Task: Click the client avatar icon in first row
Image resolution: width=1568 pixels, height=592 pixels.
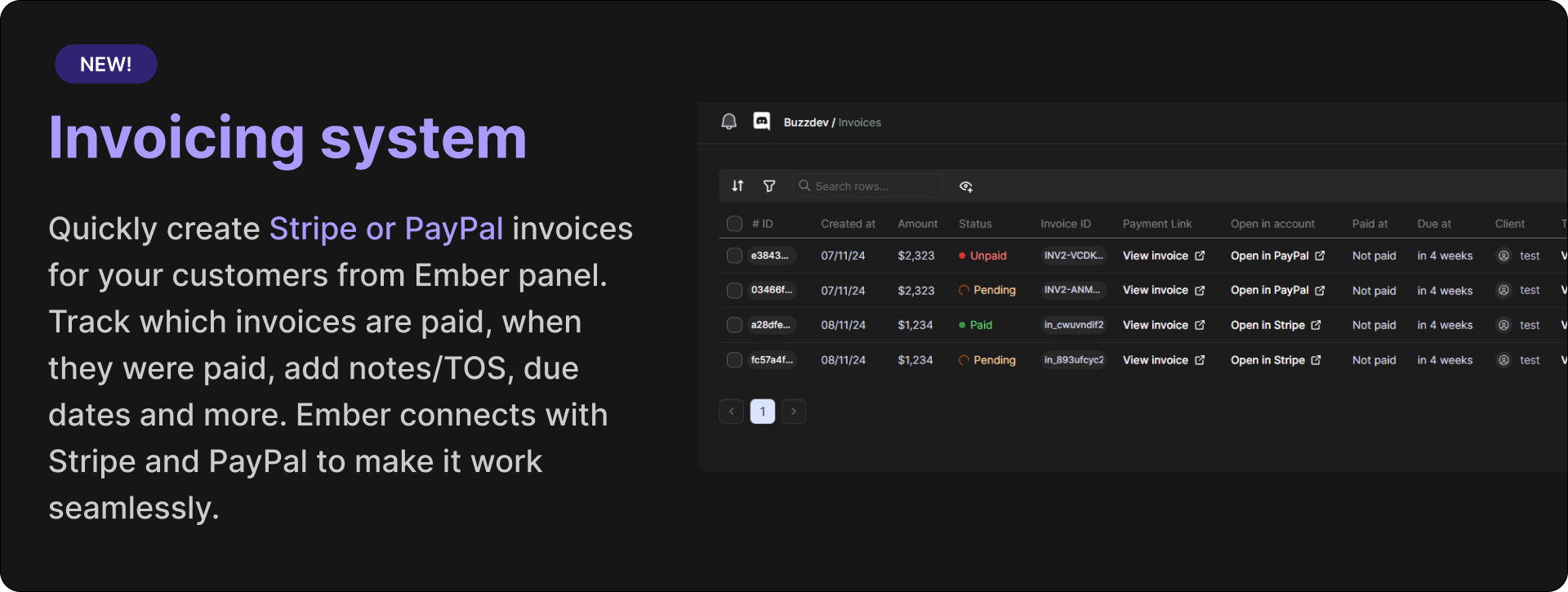Action: pyautogui.click(x=1503, y=256)
